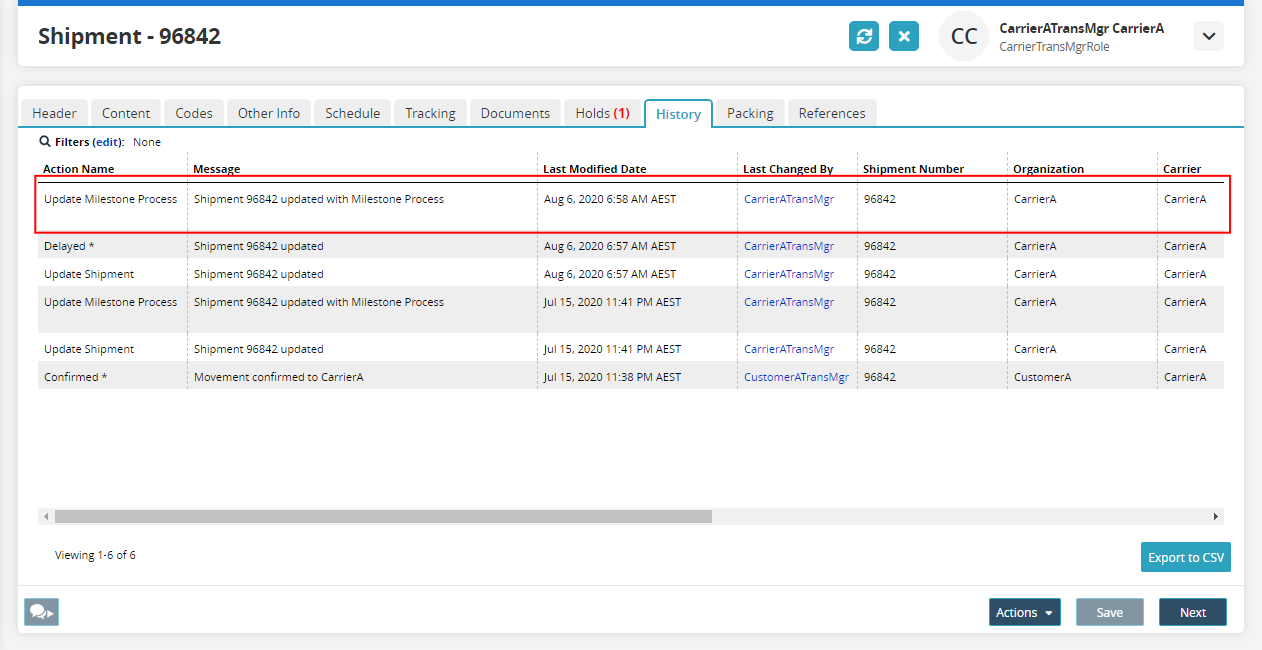Click the filters edit link
This screenshot has width=1262, height=650.
107,142
